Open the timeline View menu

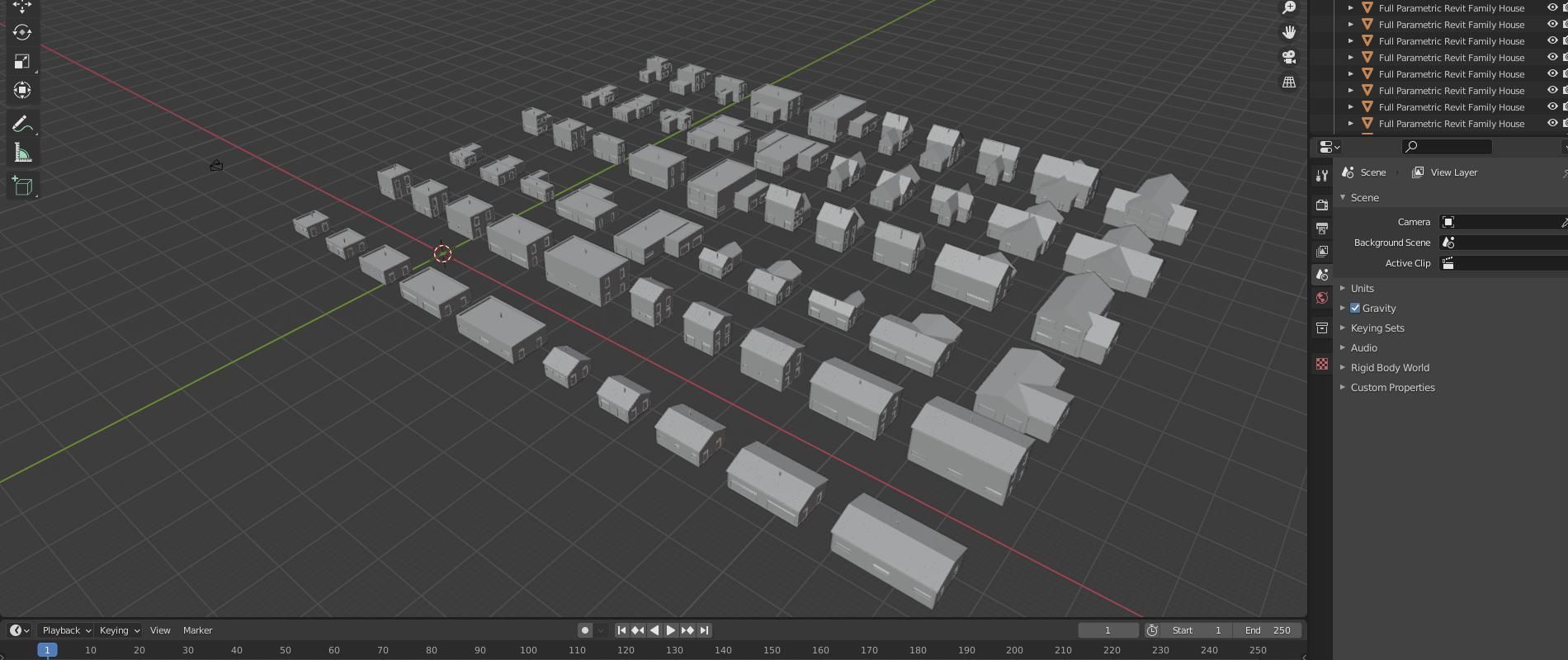tap(160, 630)
